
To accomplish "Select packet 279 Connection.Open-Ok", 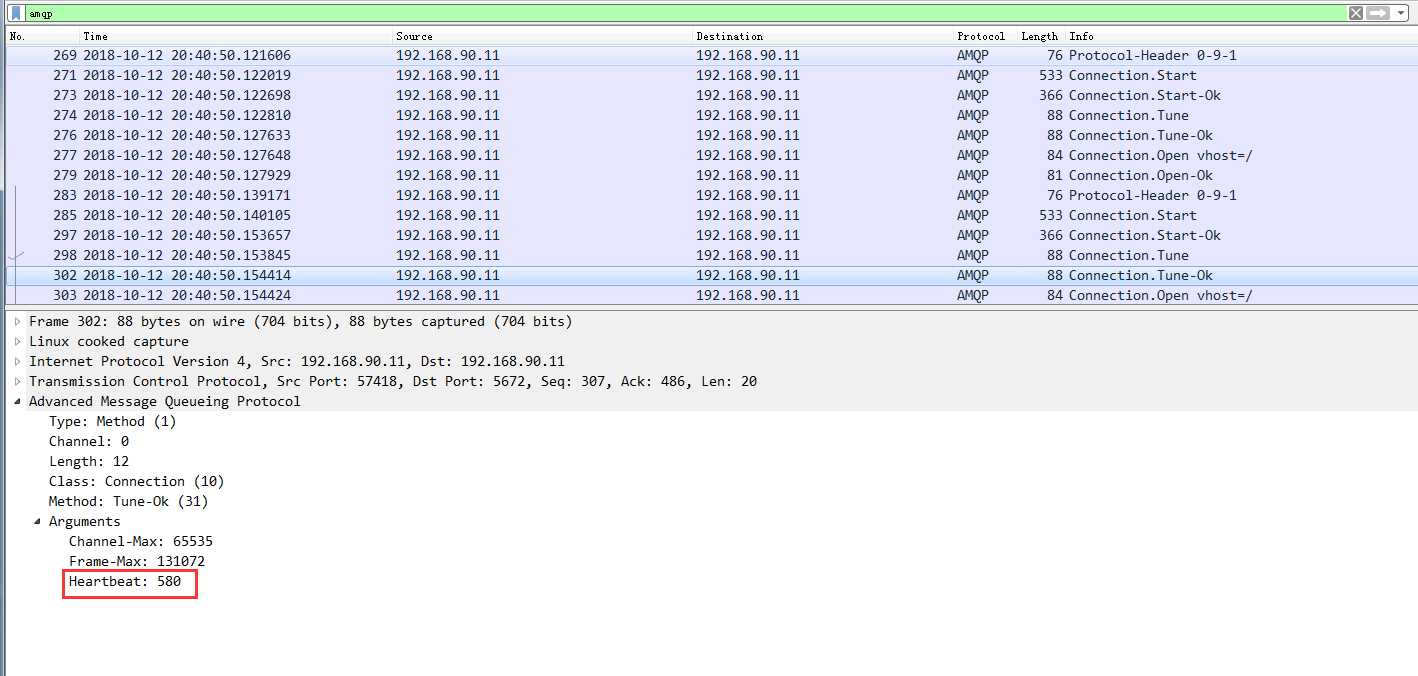I will coord(711,175).
